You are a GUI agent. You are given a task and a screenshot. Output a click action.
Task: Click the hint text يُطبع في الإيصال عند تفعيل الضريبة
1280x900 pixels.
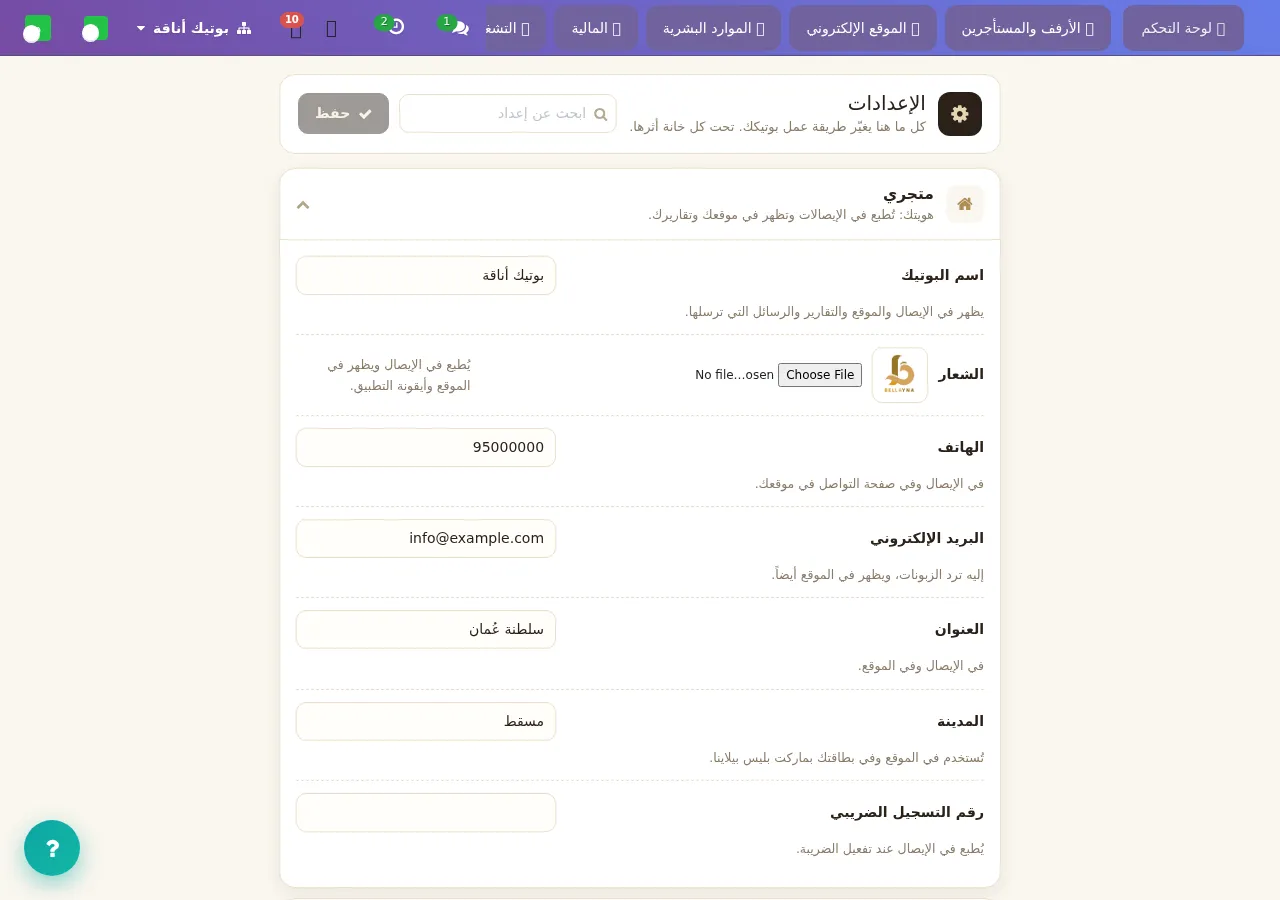click(x=890, y=849)
